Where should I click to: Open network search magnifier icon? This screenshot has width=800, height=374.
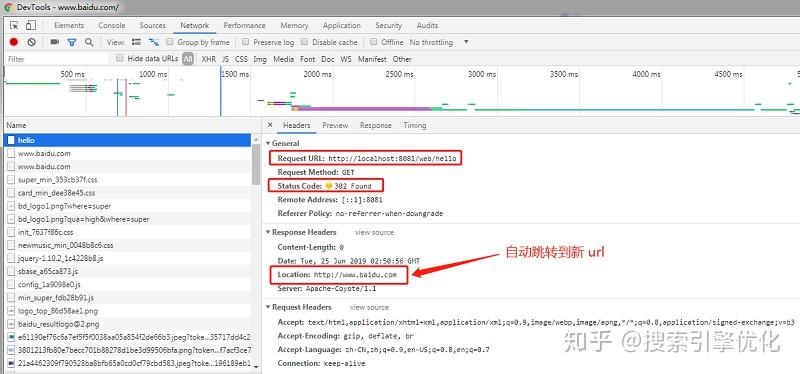tap(89, 42)
